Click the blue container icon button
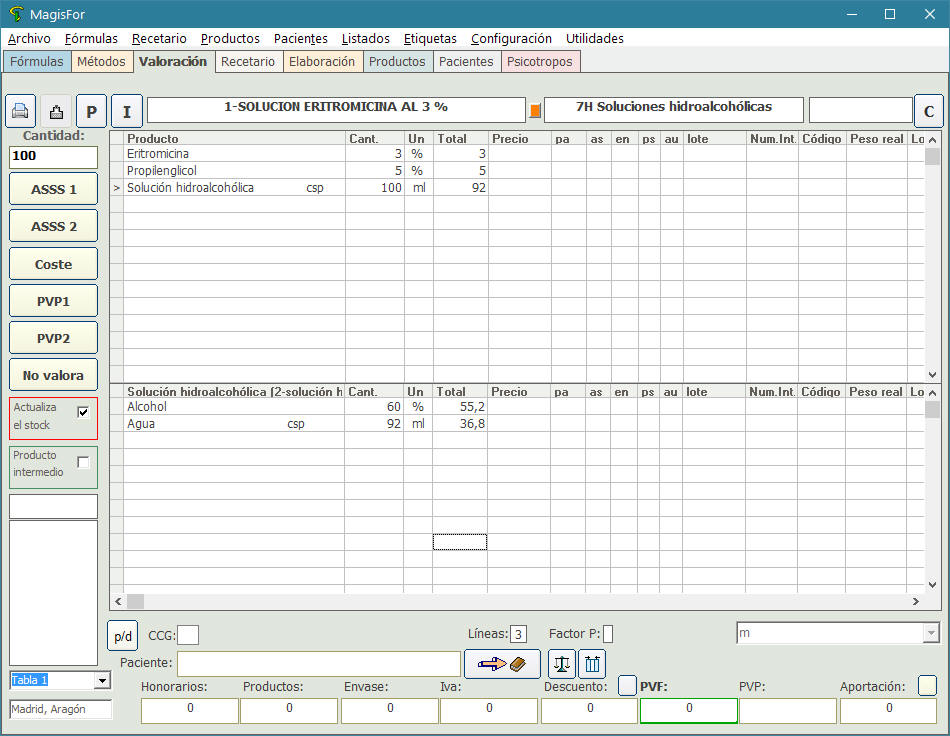This screenshot has width=950, height=736. click(593, 664)
